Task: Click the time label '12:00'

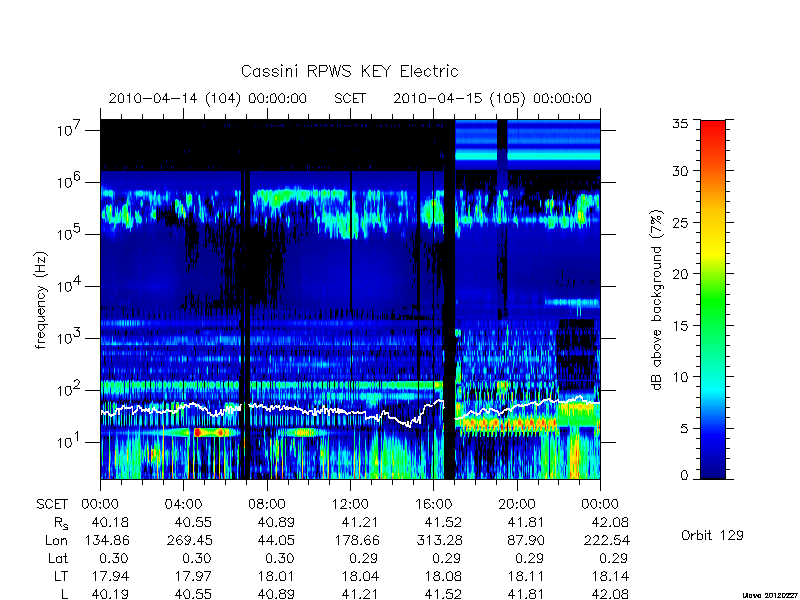Action: (x=350, y=504)
